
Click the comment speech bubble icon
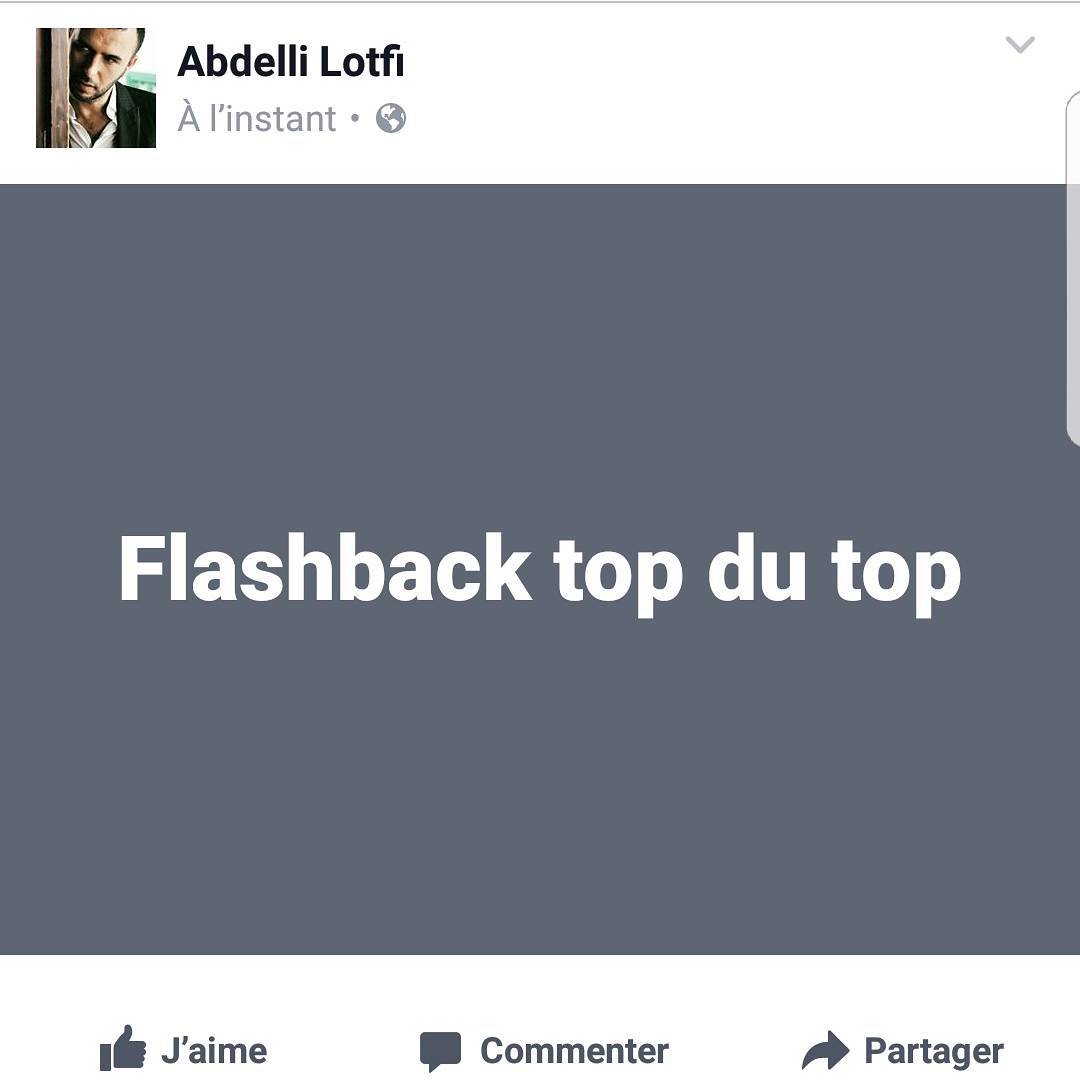pos(440,1052)
